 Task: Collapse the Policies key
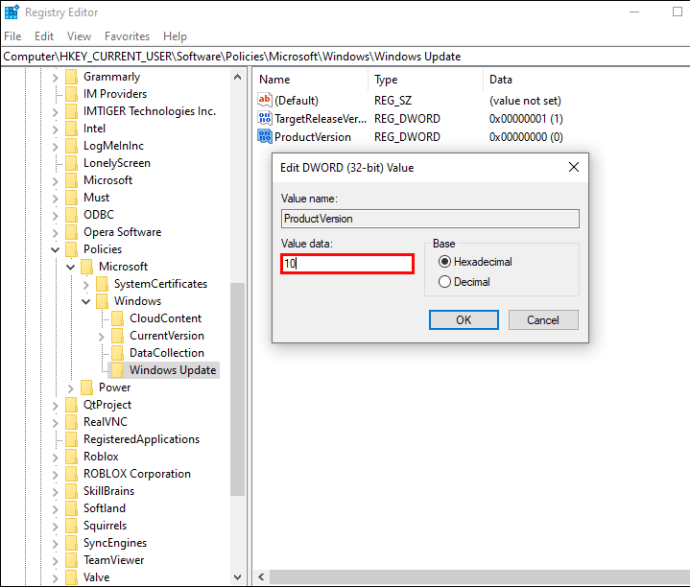click(x=55, y=249)
